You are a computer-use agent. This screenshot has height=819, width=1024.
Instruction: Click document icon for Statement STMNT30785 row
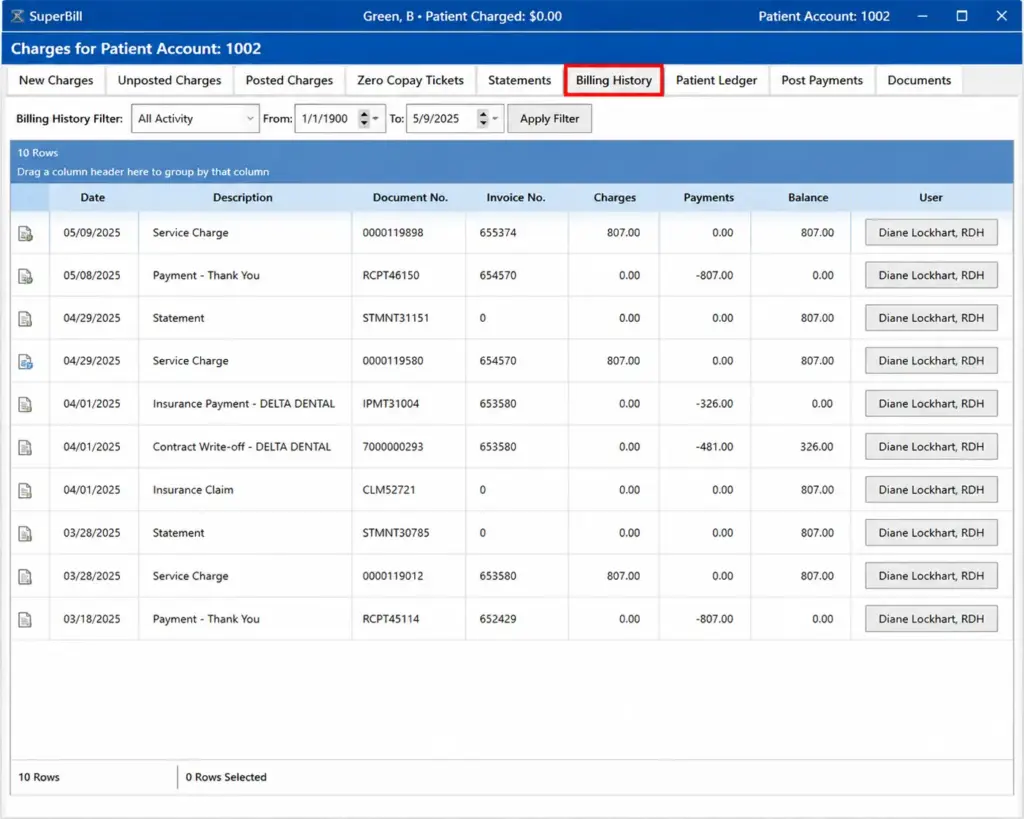[x=25, y=534]
